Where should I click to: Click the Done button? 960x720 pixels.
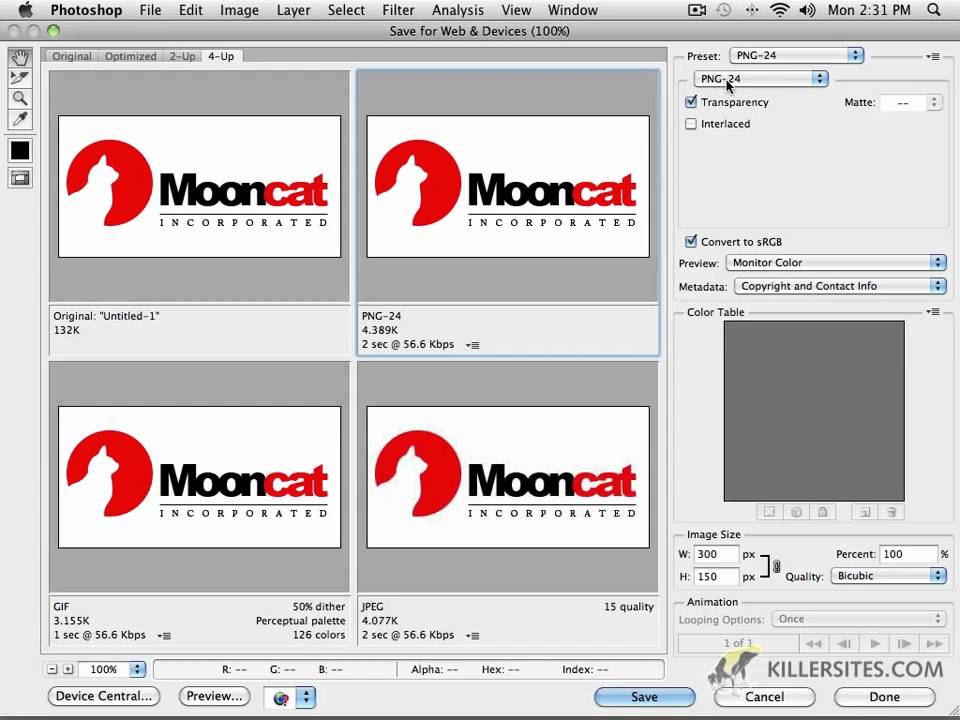[x=885, y=697]
